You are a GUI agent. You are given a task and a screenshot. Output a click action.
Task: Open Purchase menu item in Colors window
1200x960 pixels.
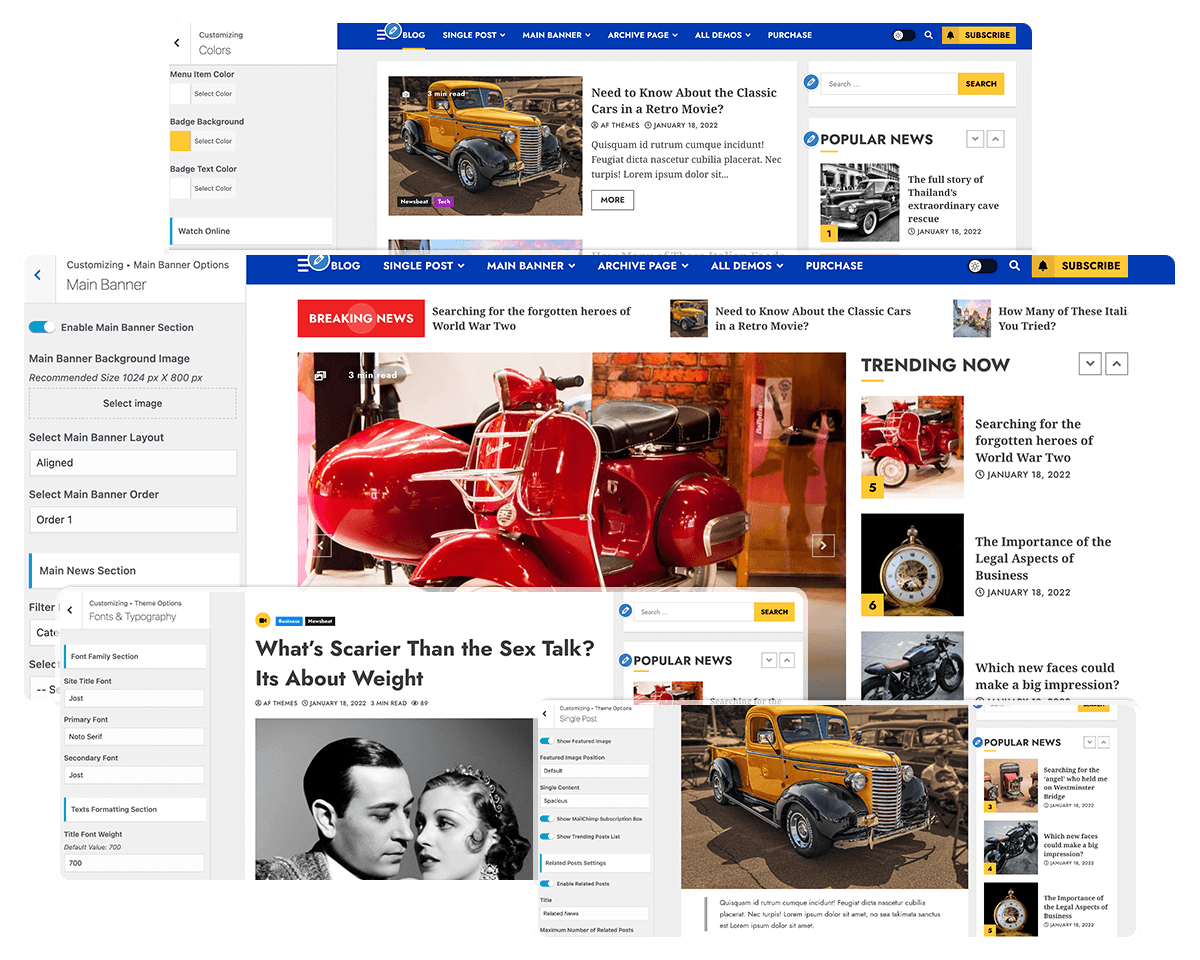click(x=790, y=35)
